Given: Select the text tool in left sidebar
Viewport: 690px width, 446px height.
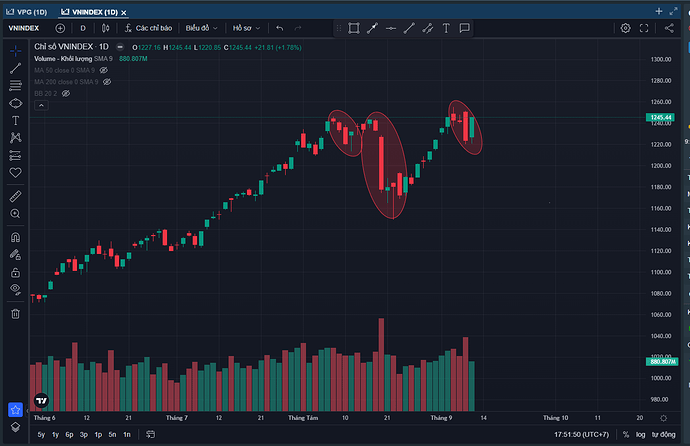Looking at the screenshot, I should [16, 120].
